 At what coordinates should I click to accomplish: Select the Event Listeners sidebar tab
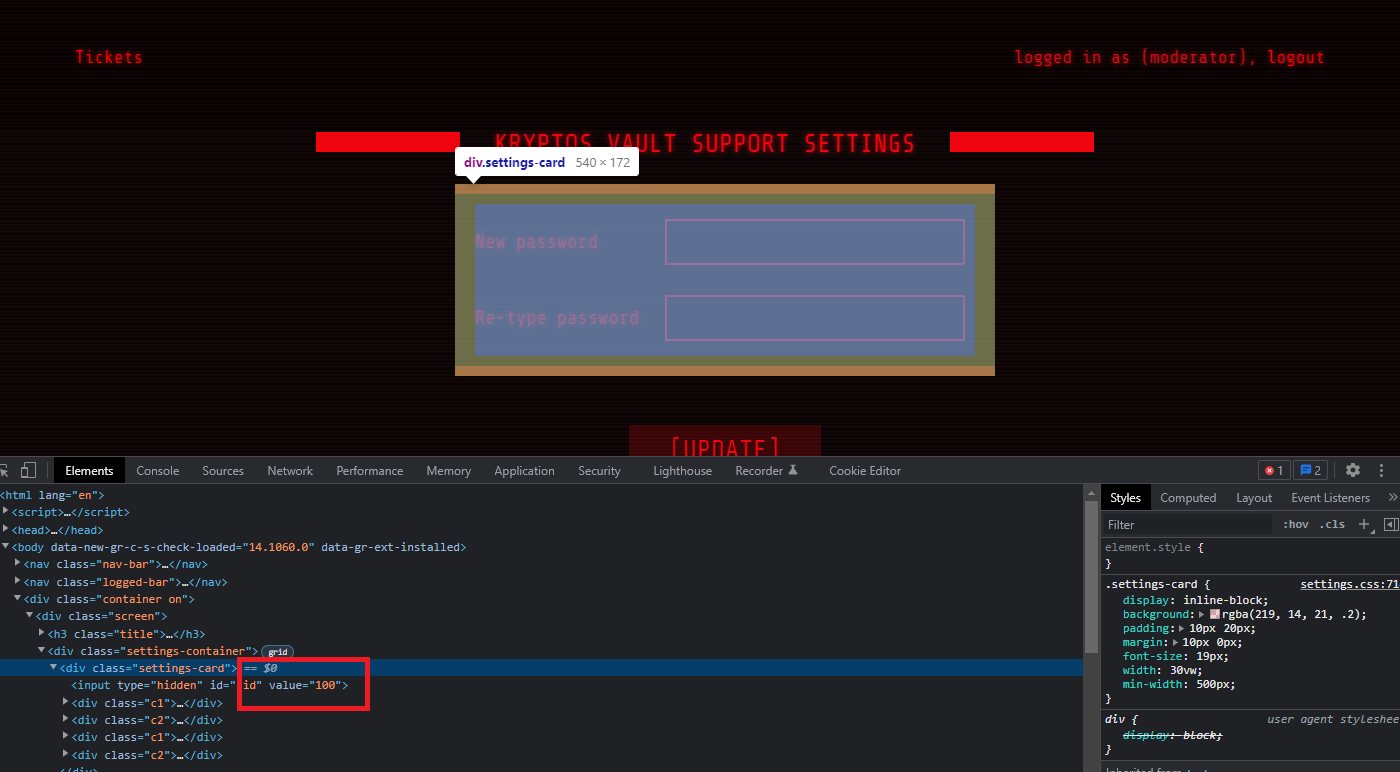[1330, 497]
